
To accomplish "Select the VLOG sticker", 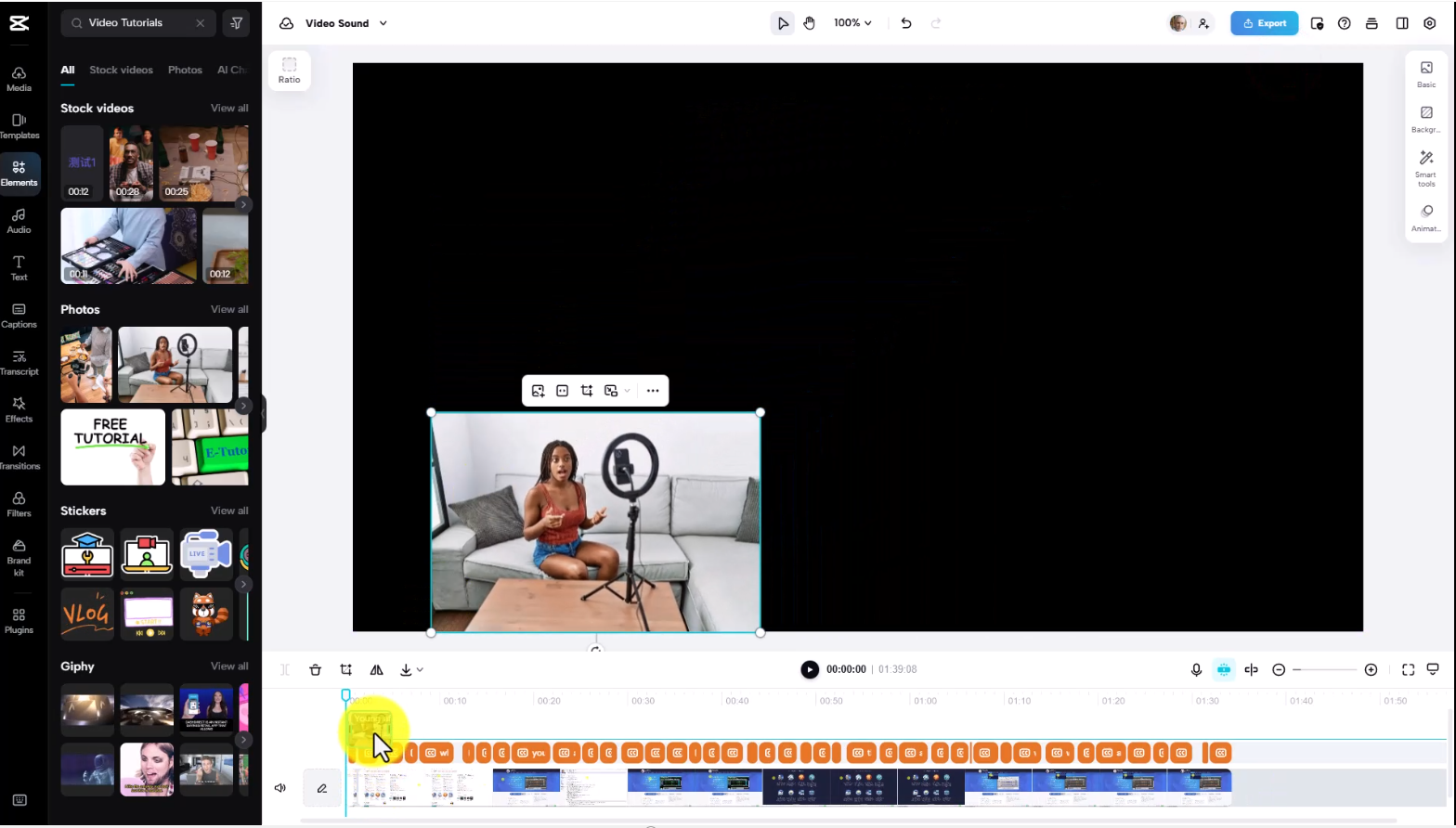I will coord(87,614).
